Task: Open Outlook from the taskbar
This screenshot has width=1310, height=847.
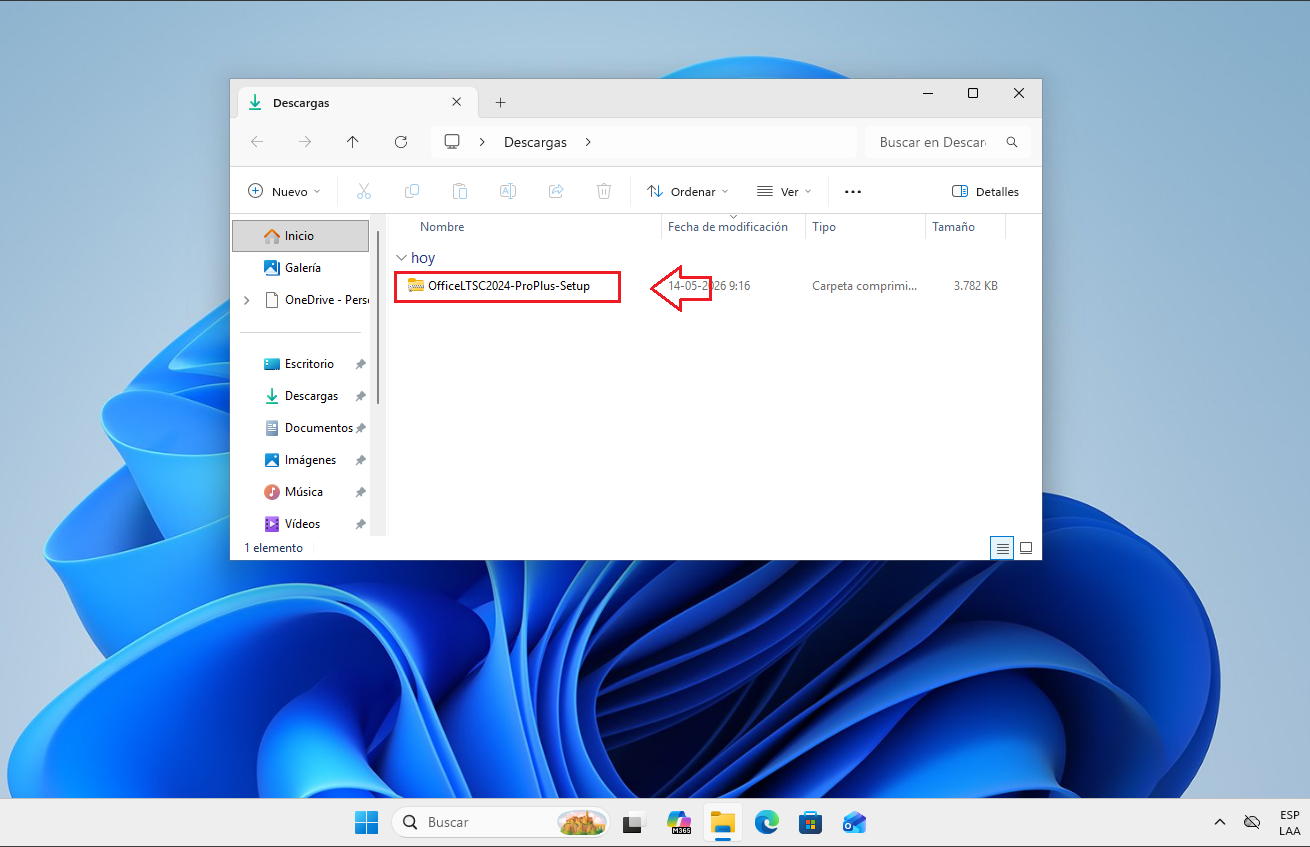Action: pyautogui.click(x=854, y=823)
